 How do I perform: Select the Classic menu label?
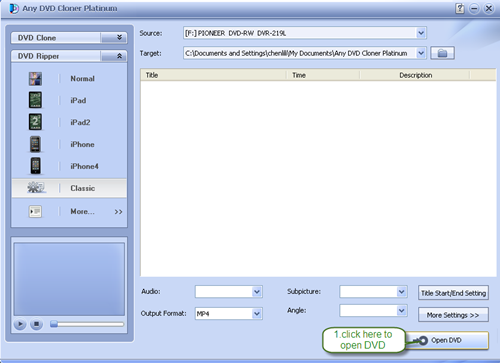coord(83,188)
